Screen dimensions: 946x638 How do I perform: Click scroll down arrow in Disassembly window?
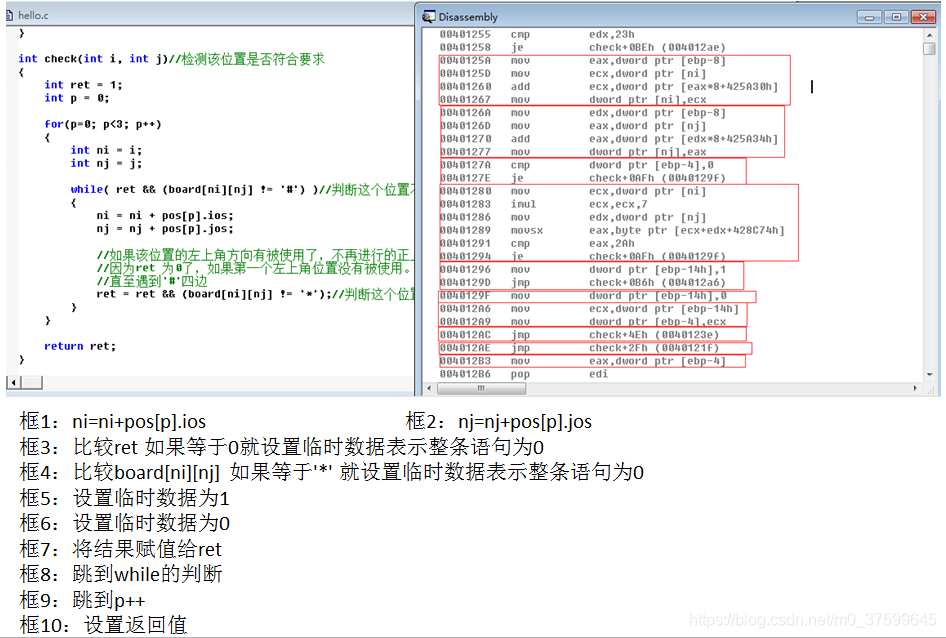929,375
